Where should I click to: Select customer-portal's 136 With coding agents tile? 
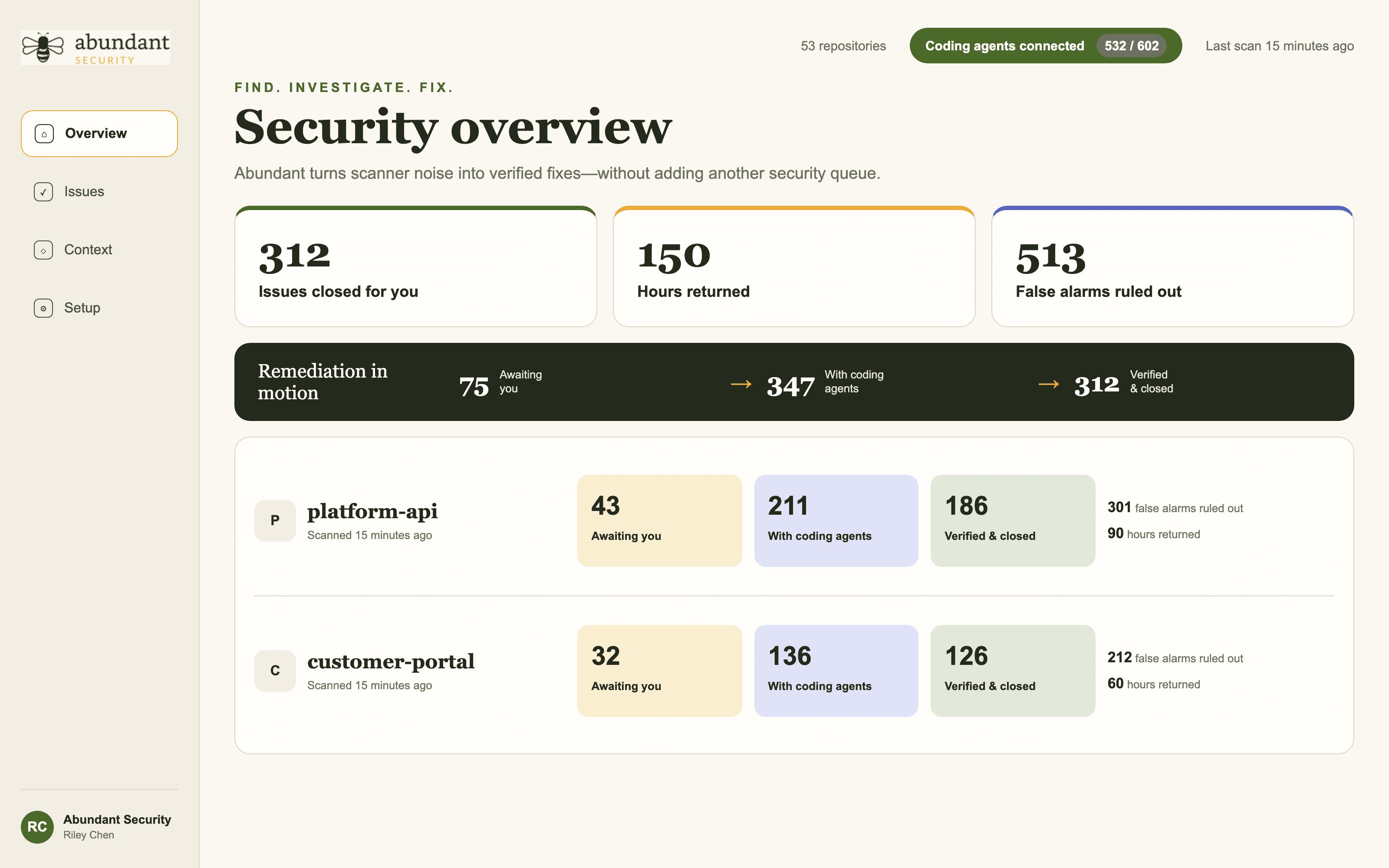pos(836,671)
